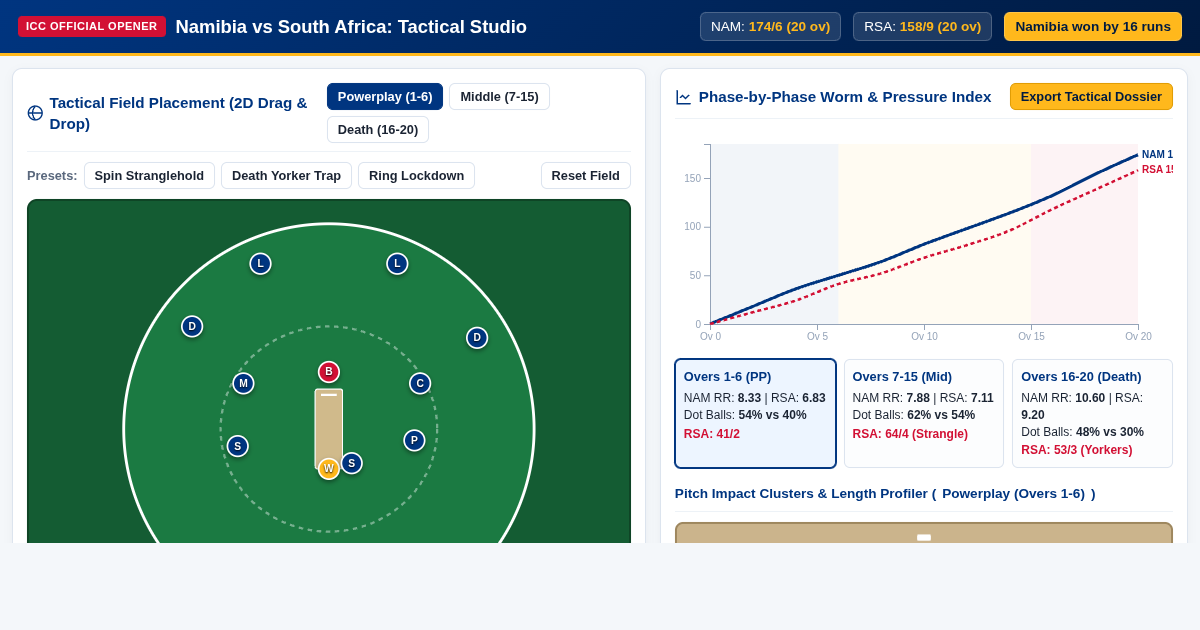Select the yellow W wicketkeeper marker
Screen dimensions: 1200x630
329,469
